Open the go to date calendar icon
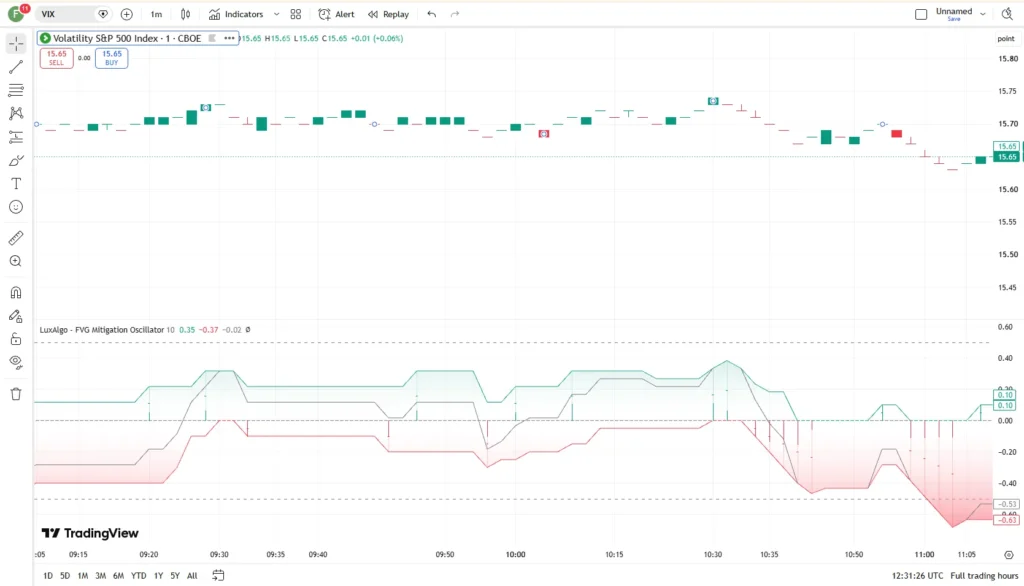1024x586 pixels. [218, 576]
